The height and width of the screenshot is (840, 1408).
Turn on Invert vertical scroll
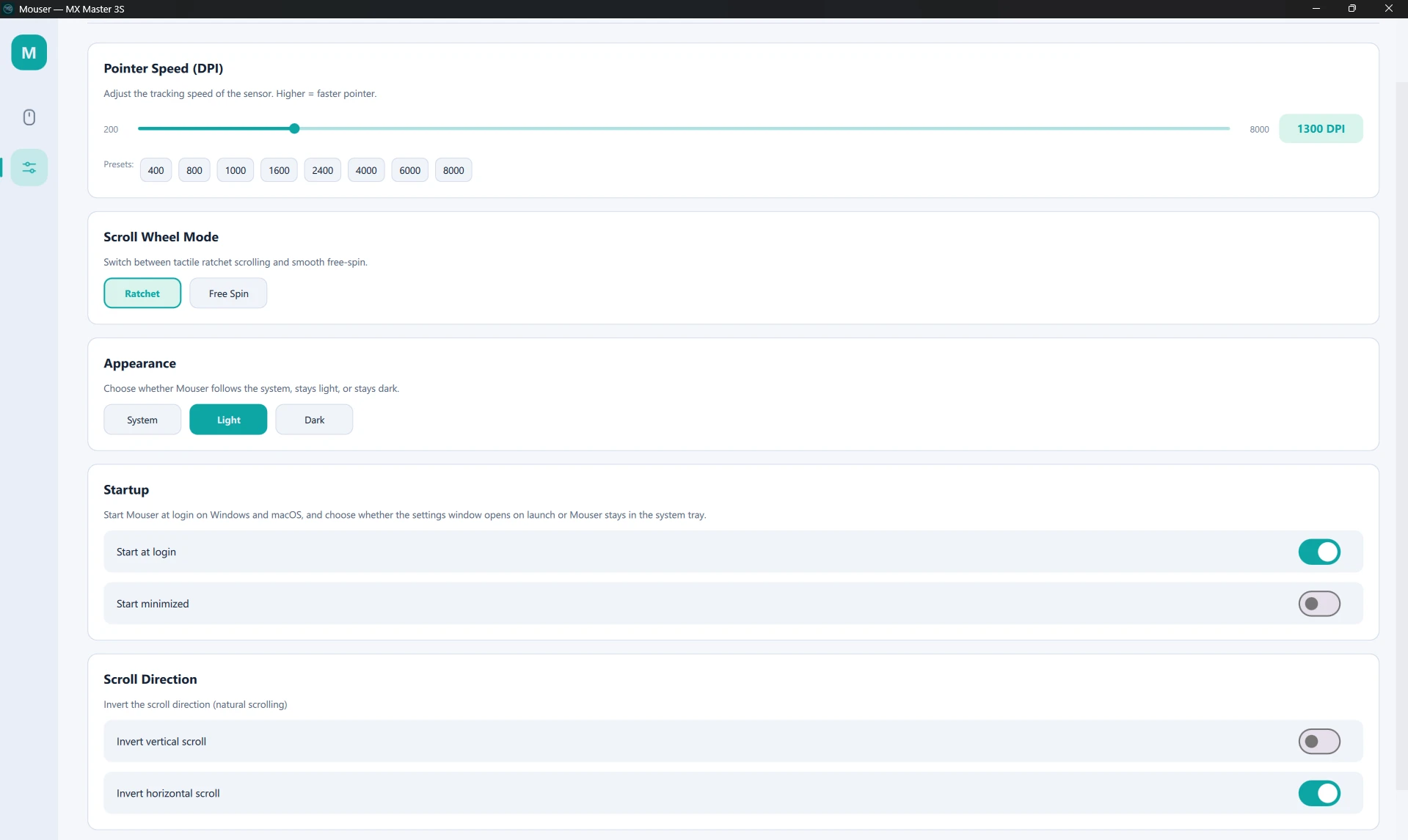coord(1318,742)
